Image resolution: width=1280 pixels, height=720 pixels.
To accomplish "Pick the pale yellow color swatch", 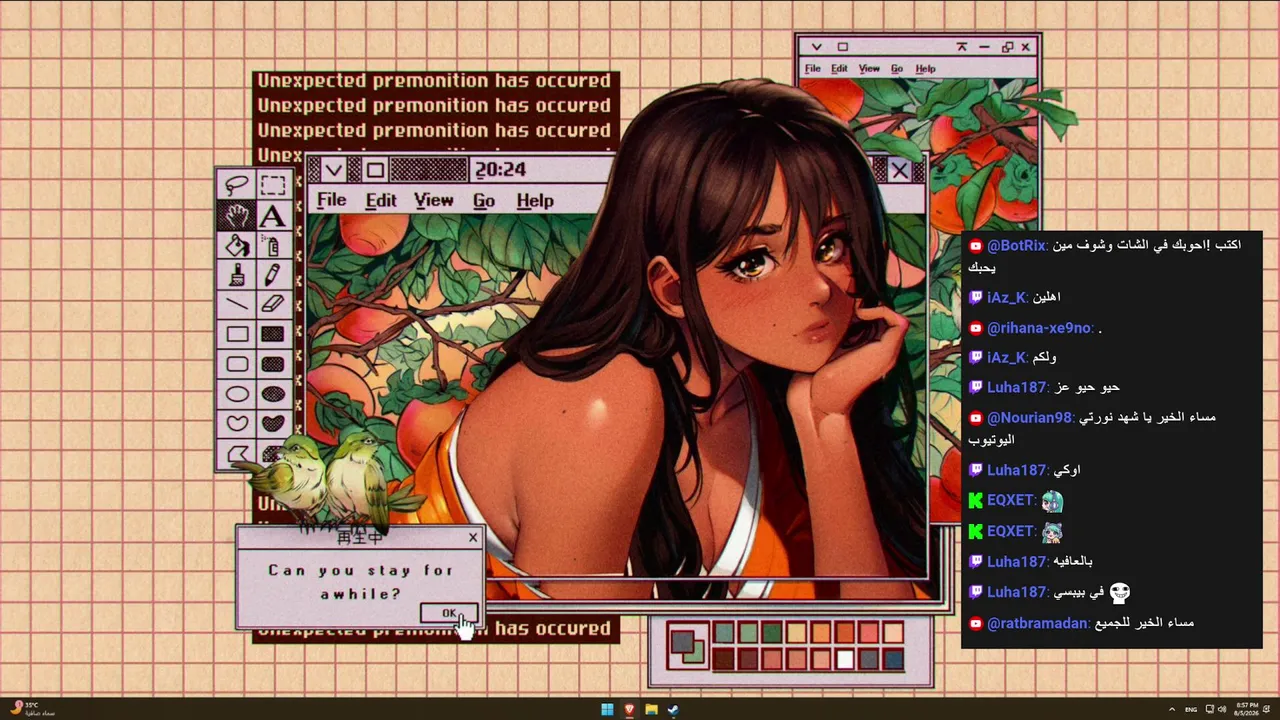I will (796, 633).
